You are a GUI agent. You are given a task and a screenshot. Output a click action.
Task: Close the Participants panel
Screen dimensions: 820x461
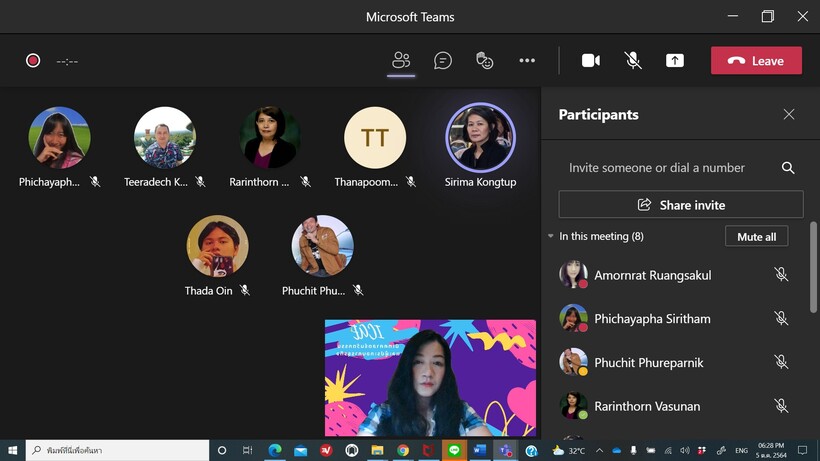click(x=789, y=115)
